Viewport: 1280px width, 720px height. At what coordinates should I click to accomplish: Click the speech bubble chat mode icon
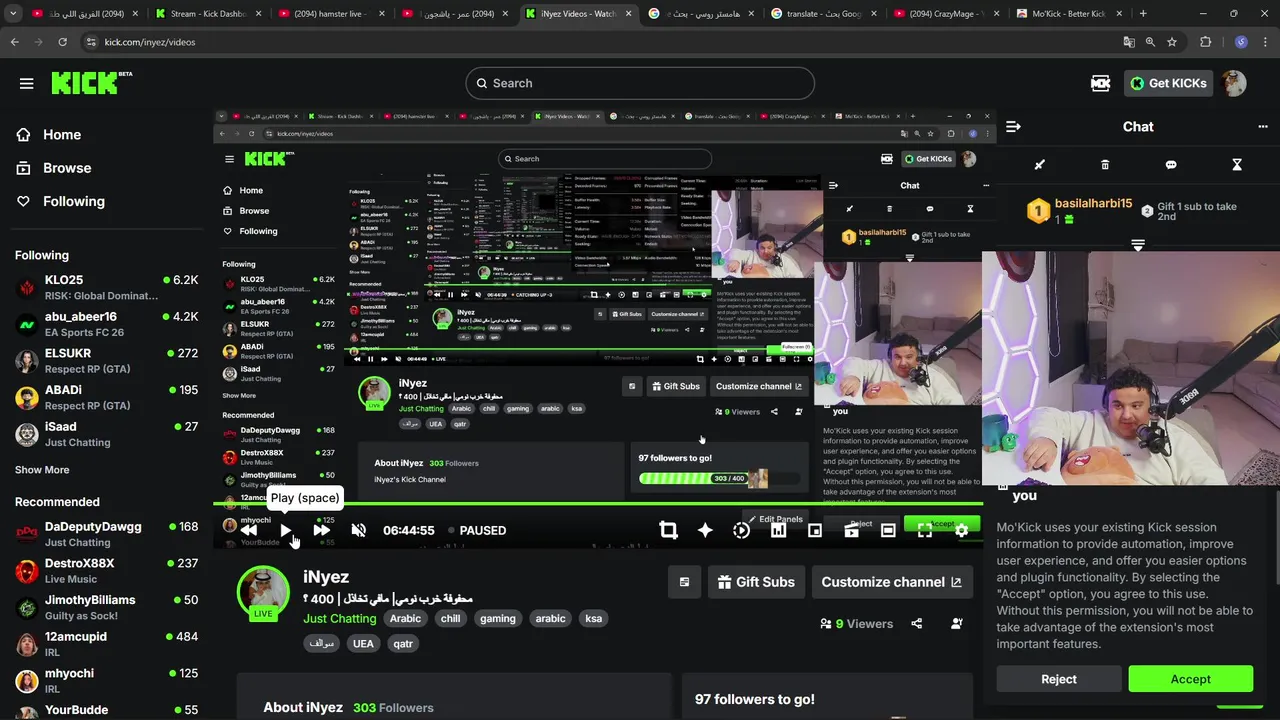click(x=1171, y=165)
